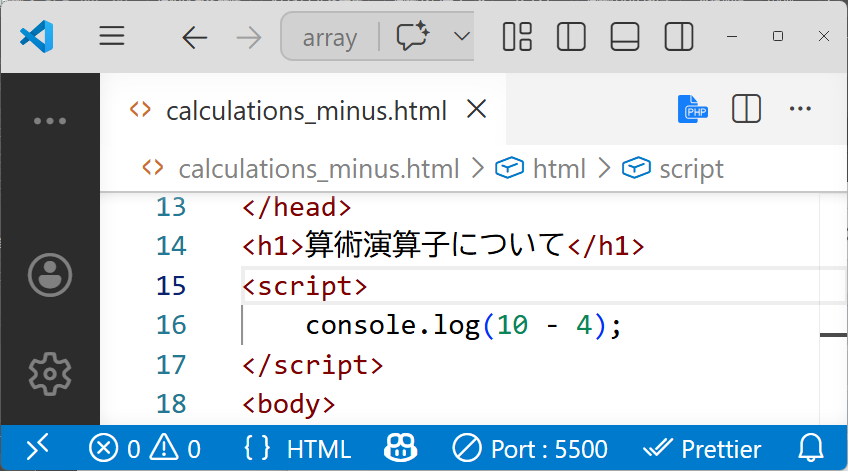Click the minimap scrollbar slider marker
The width and height of the screenshot is (849, 472).
point(833,335)
